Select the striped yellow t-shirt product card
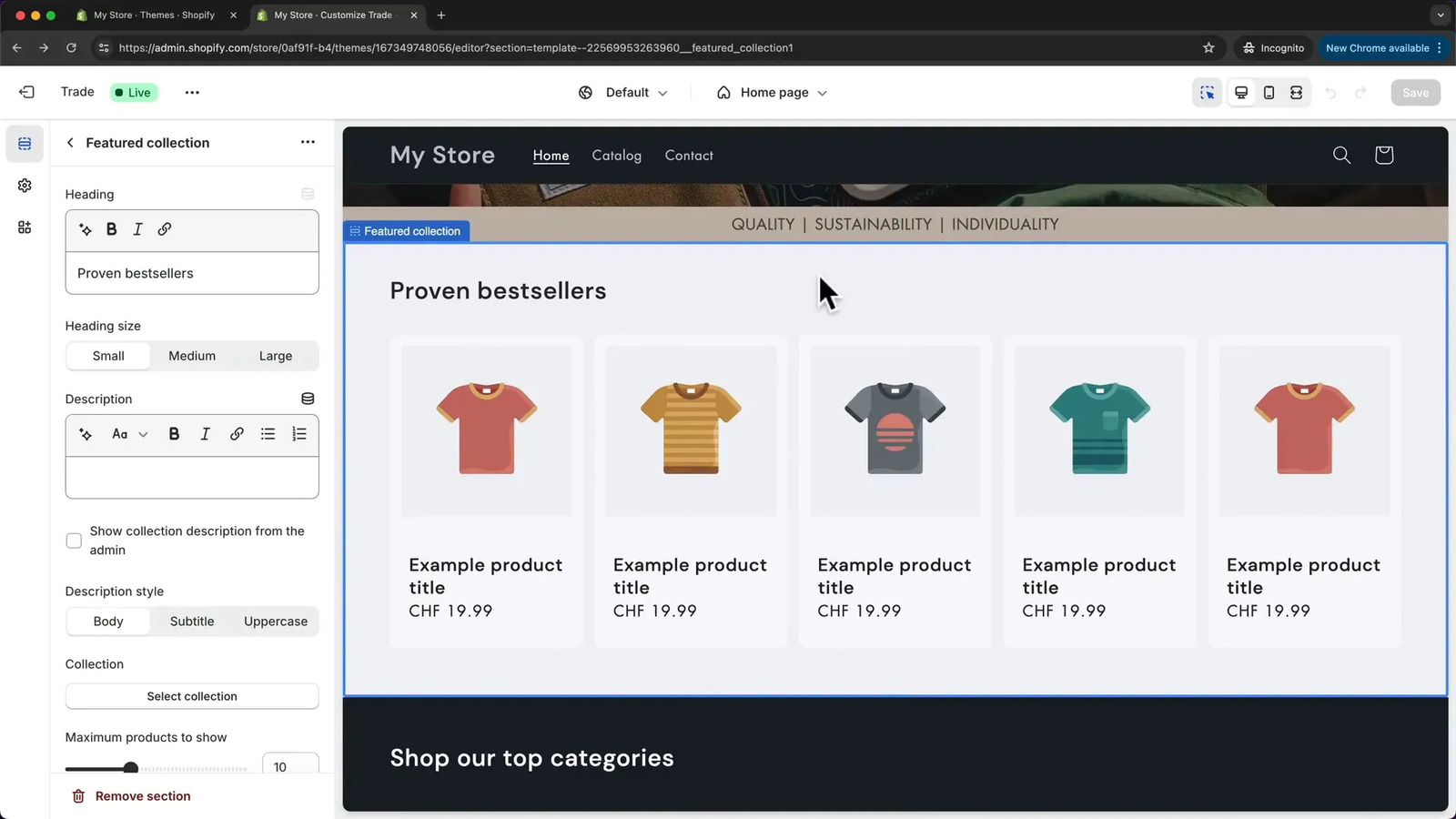Image resolution: width=1456 pixels, height=819 pixels. click(x=691, y=491)
